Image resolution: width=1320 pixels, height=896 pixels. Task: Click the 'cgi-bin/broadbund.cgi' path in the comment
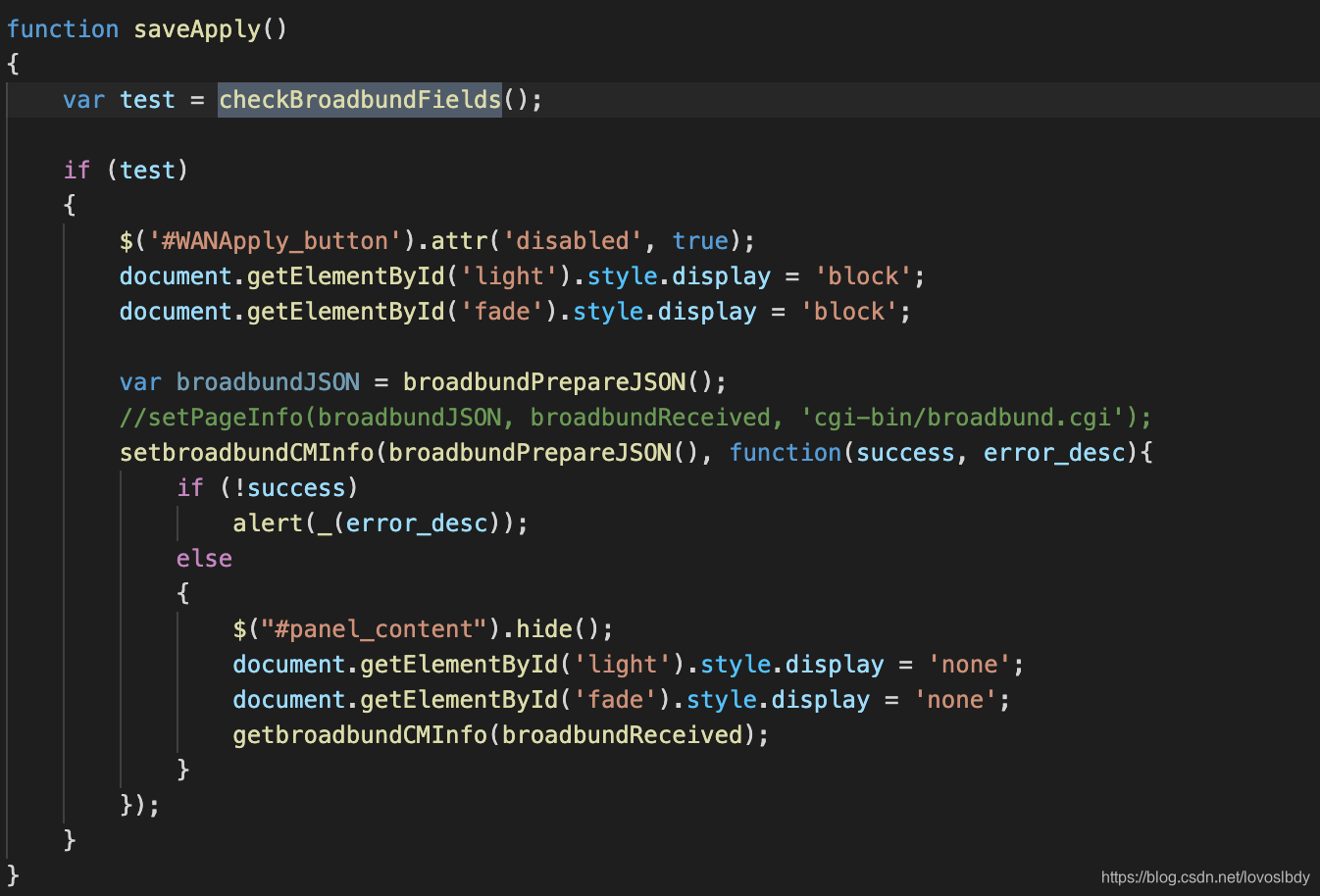(x=962, y=418)
